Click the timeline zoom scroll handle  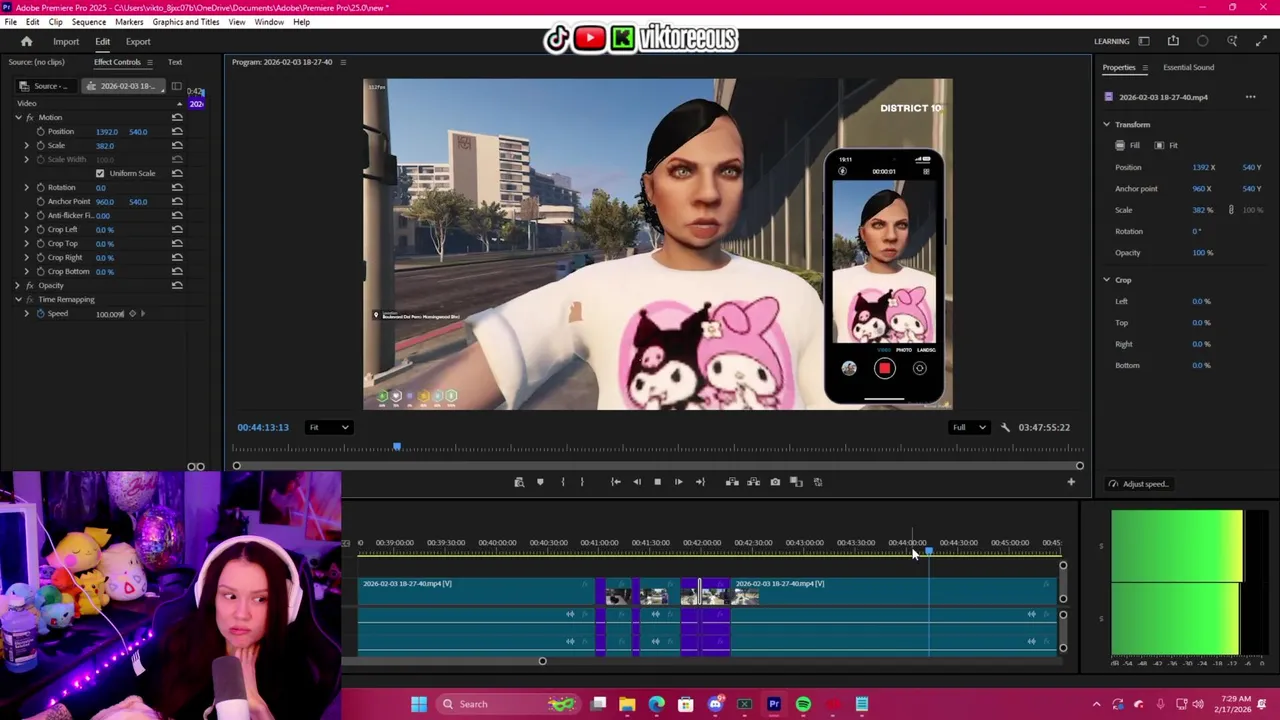(542, 661)
